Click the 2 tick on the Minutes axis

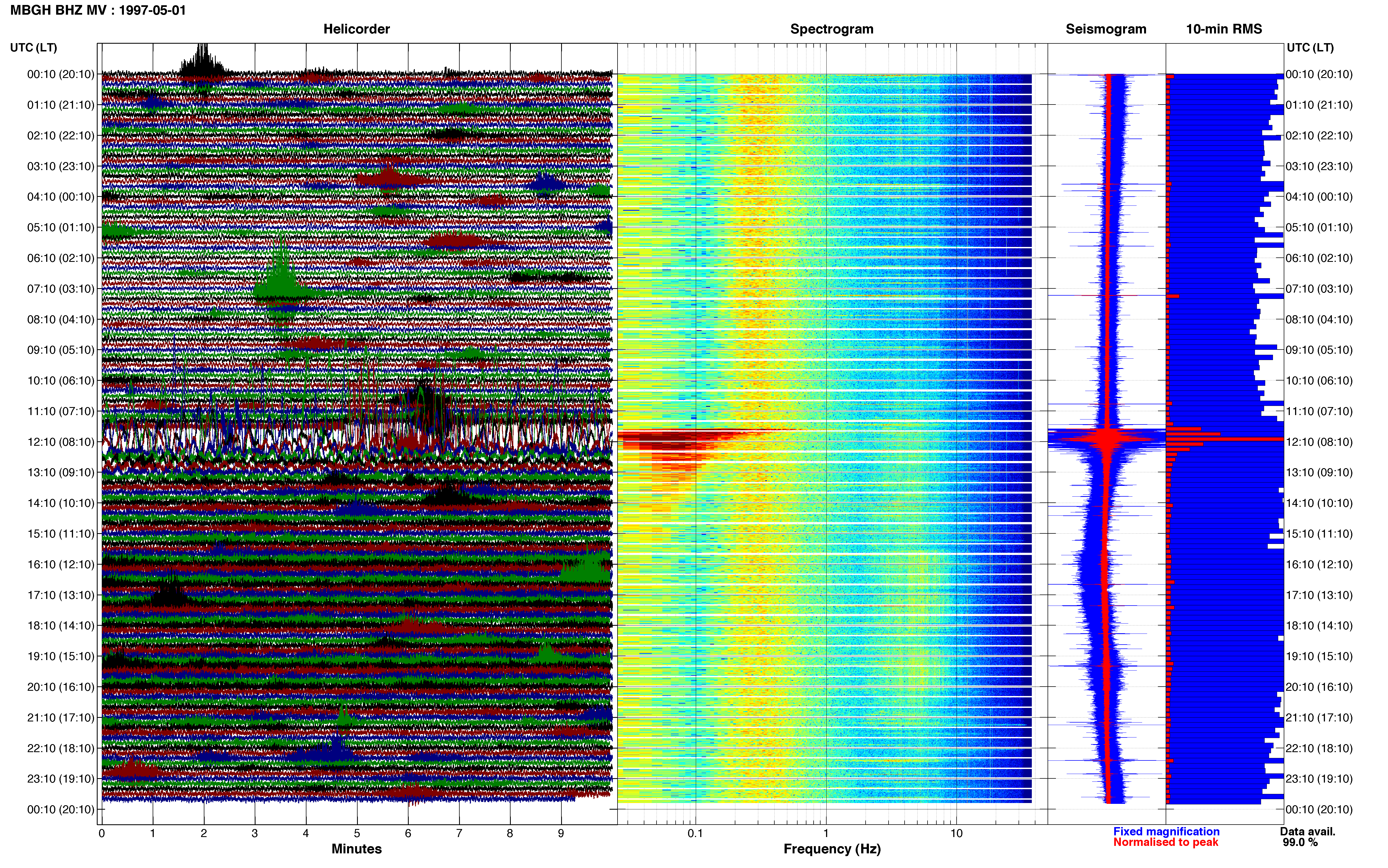(204, 833)
